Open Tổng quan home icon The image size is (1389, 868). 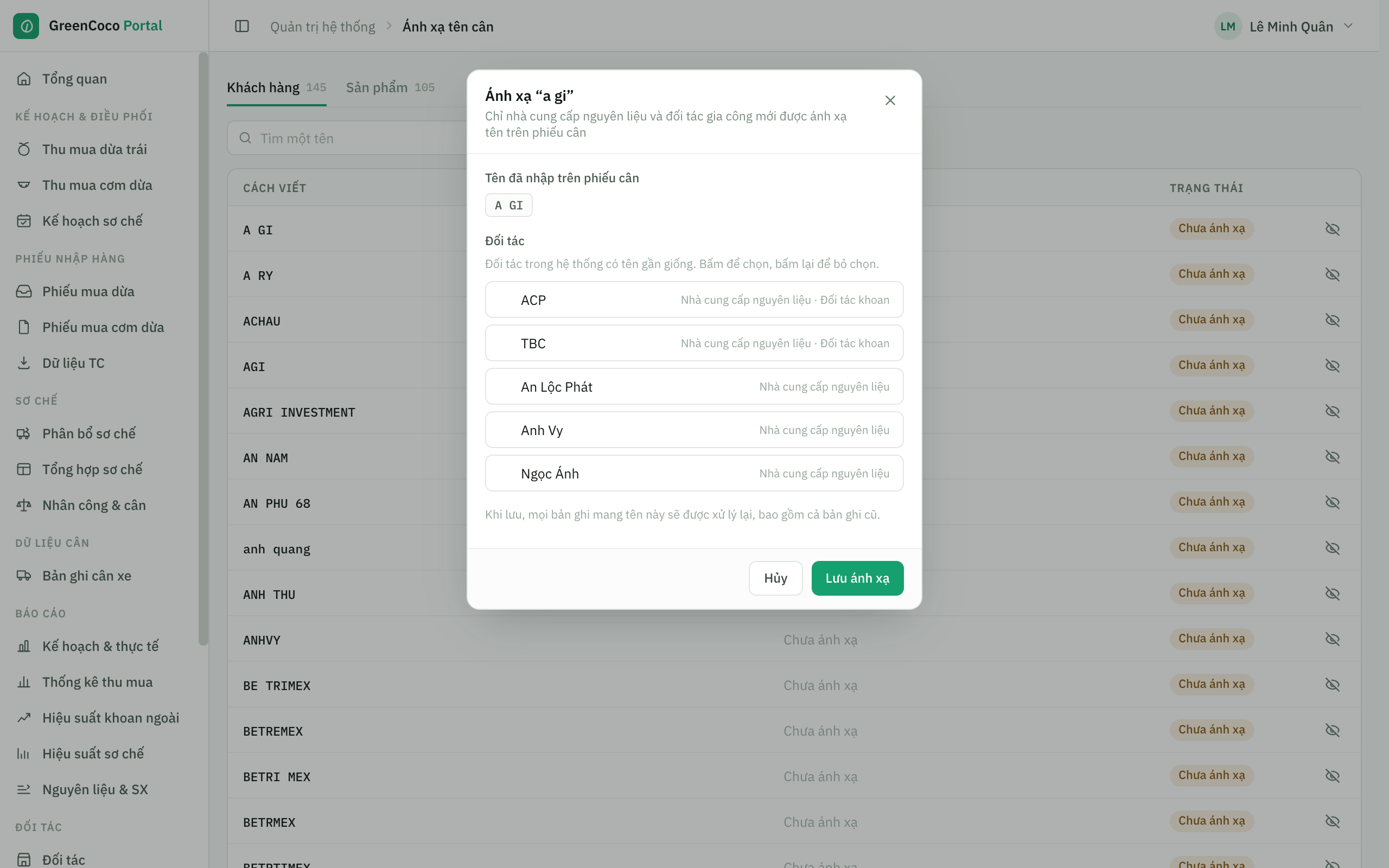(x=23, y=79)
